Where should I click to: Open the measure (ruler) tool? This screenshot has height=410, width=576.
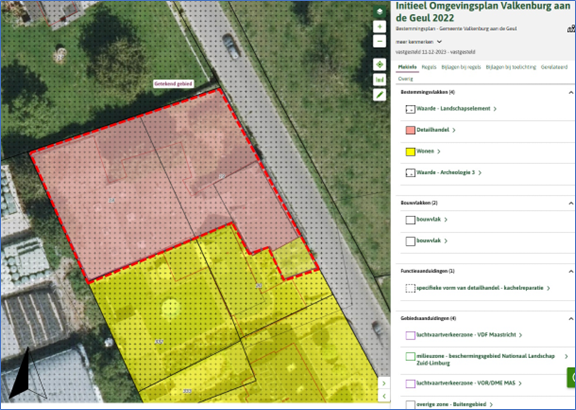(x=379, y=80)
